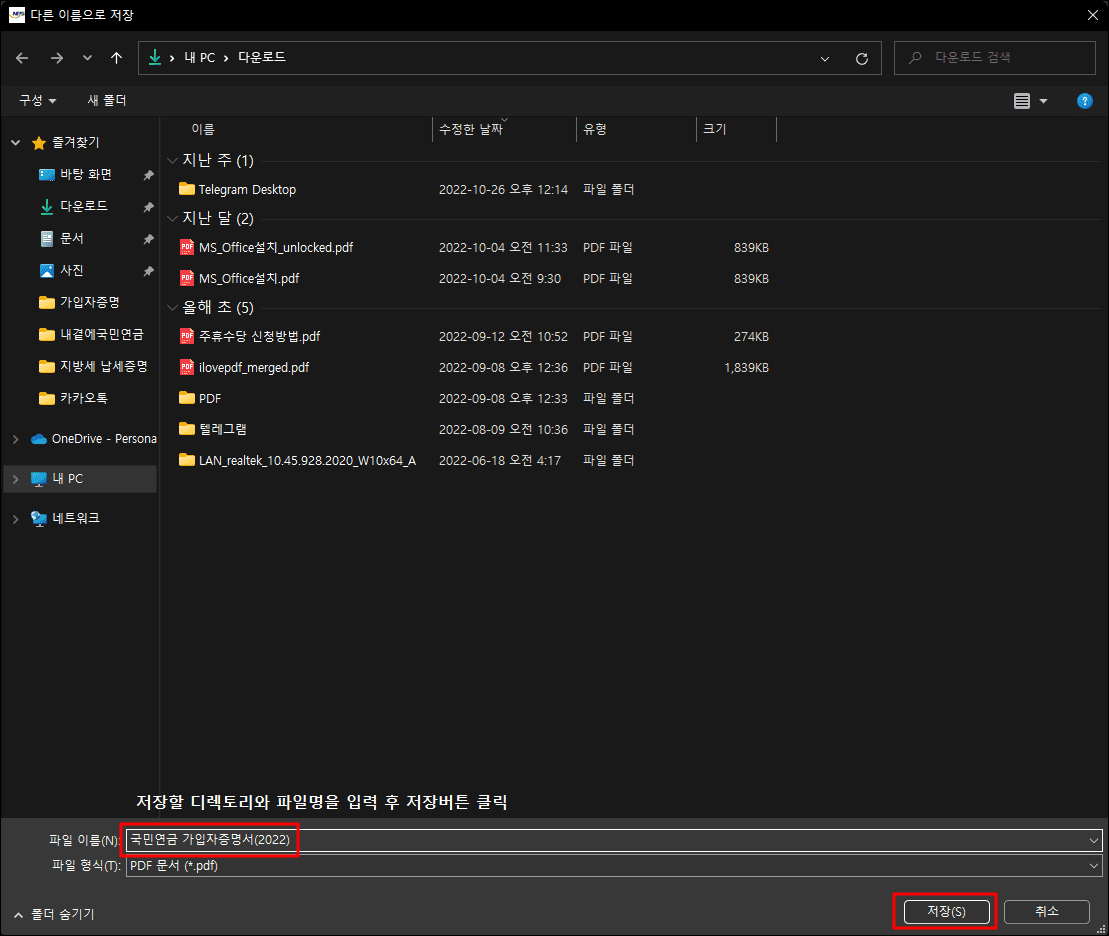The width and height of the screenshot is (1109, 936).
Task: Select 다운로드 in the address path
Action: [262, 57]
